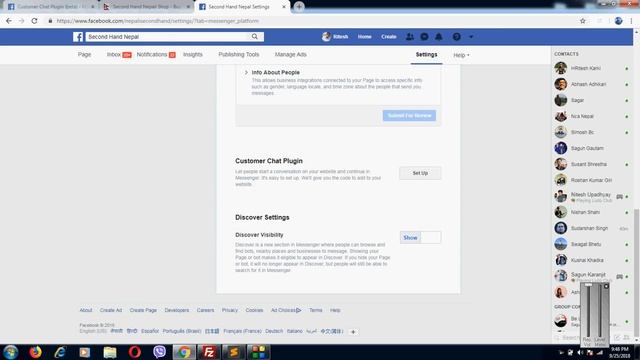640x360 pixels.
Task: Click the browser back arrow
Action: coord(9,21)
